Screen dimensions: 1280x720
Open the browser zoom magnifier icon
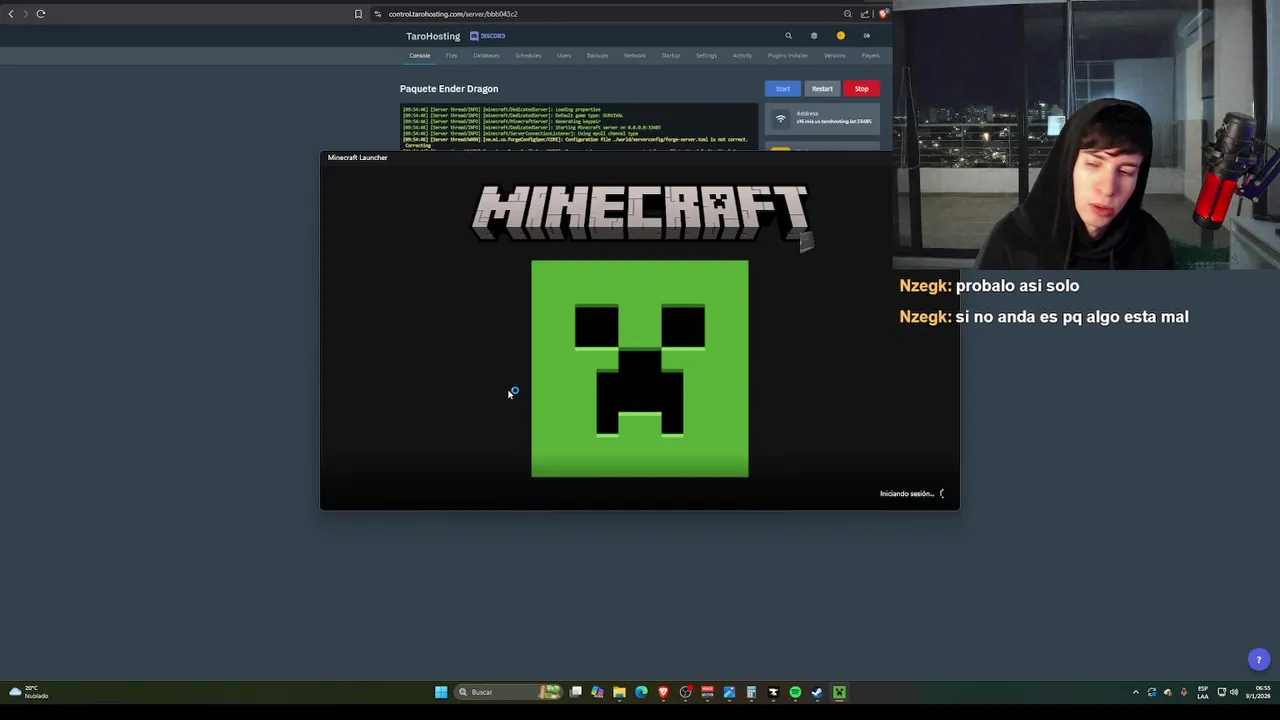tap(847, 14)
